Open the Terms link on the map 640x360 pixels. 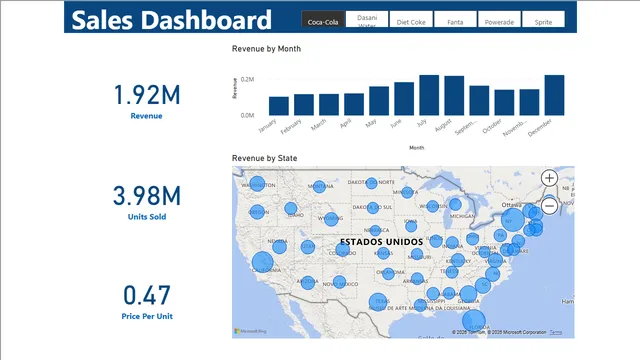pos(556,332)
